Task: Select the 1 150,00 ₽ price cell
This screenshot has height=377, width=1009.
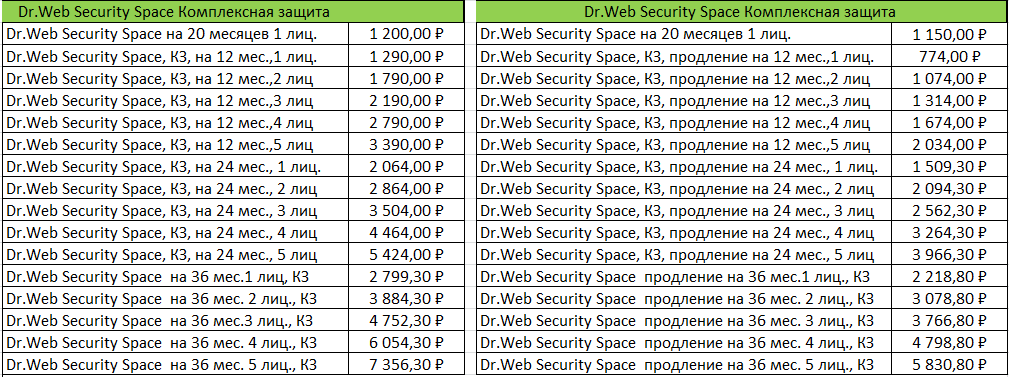Action: pos(949,34)
